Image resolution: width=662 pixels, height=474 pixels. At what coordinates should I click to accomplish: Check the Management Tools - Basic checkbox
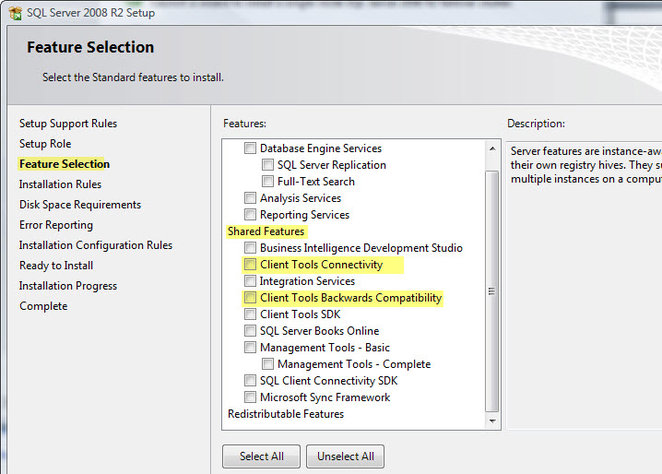point(250,347)
